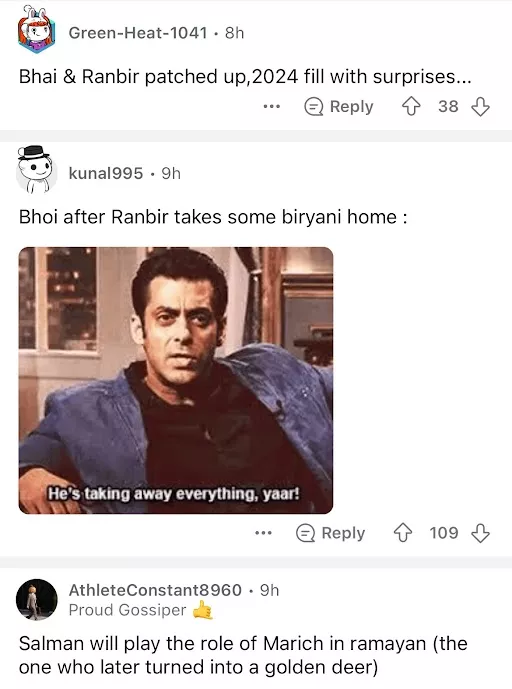This screenshot has width=512, height=689.
Task: Reply to GreenHeat-1041's comment
Action: (339, 107)
